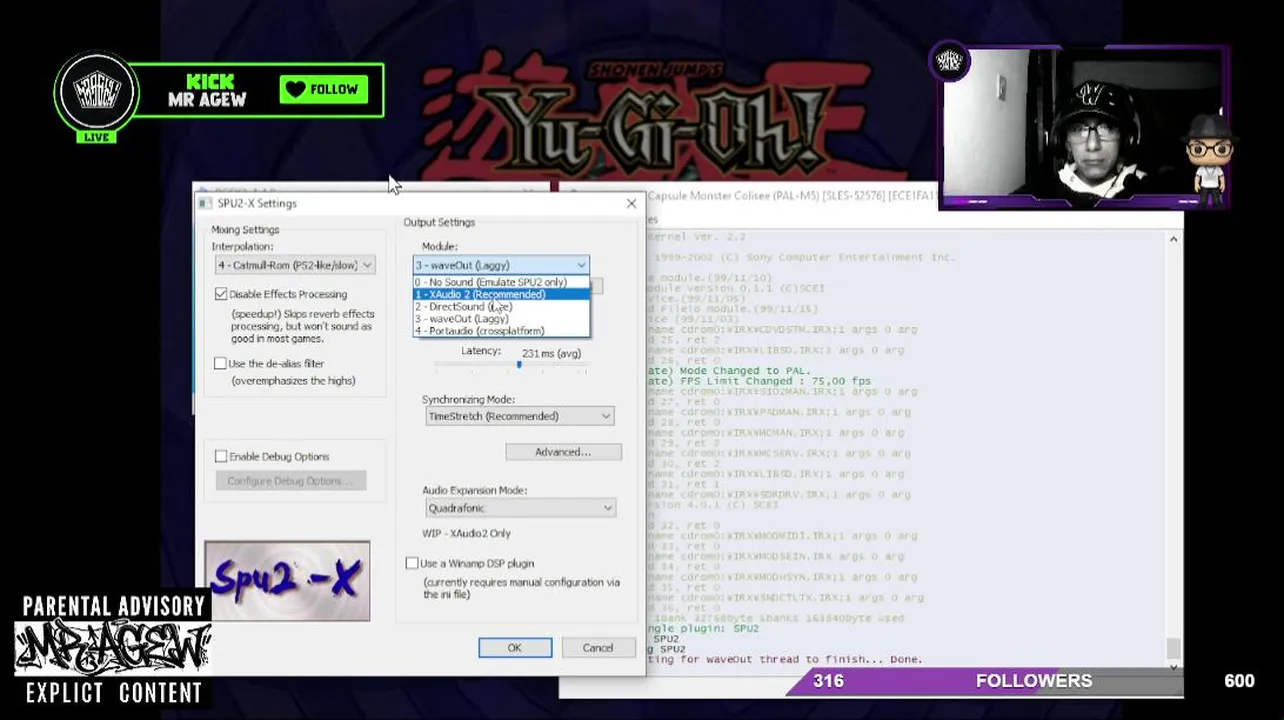Enable the Use the de-alias filter checkbox
The height and width of the screenshot is (720, 1284).
[221, 363]
